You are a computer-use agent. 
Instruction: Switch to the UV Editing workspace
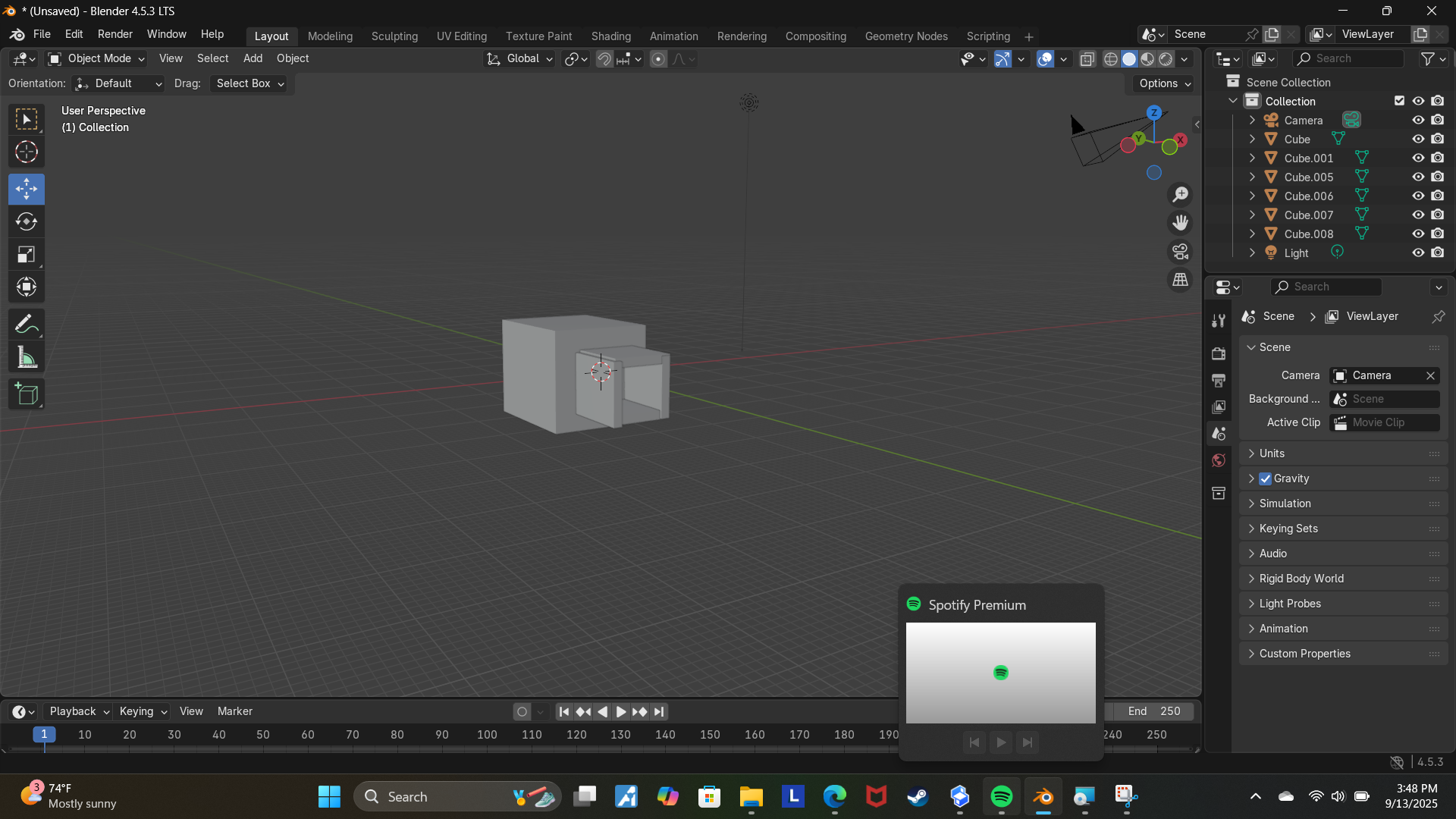click(x=461, y=36)
